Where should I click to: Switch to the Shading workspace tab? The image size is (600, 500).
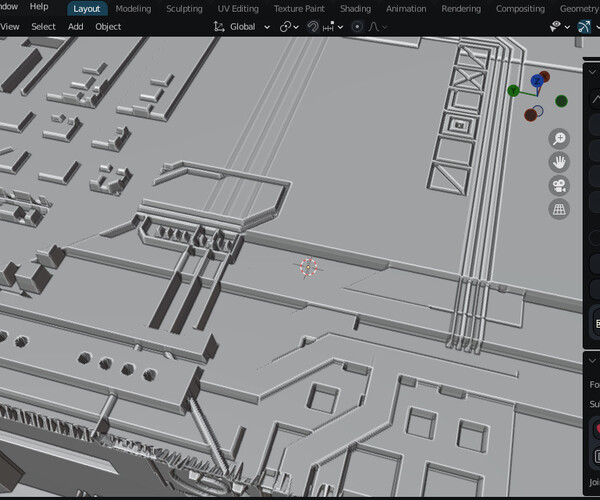[x=355, y=9]
